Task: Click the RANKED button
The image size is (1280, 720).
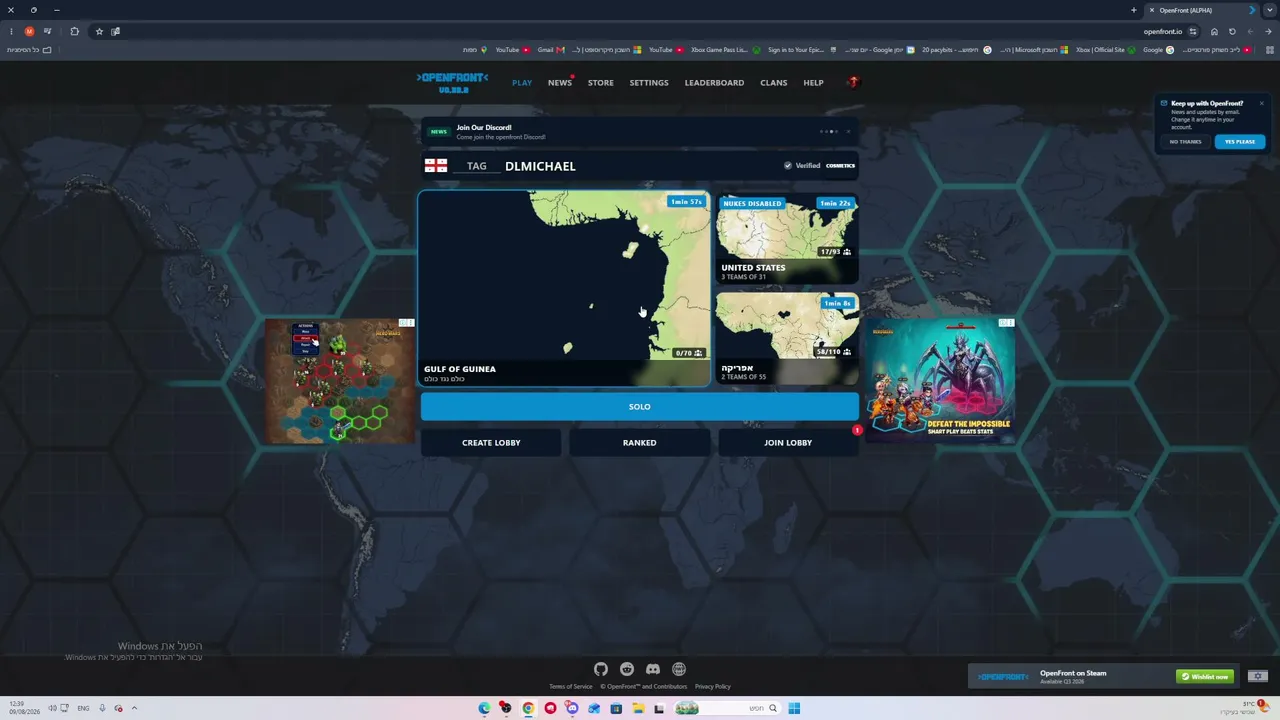Action: tap(640, 442)
